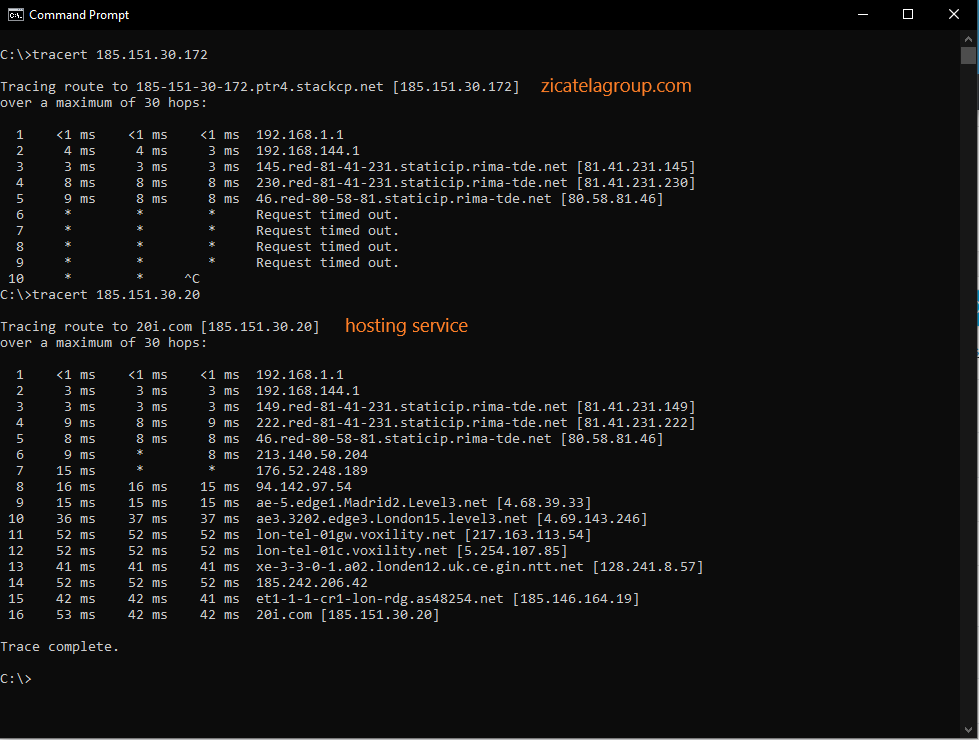Click the zicatelagroup.com annotation text

point(616,86)
